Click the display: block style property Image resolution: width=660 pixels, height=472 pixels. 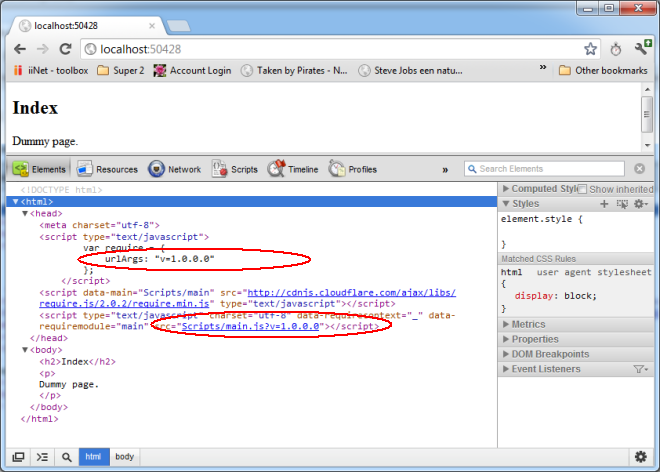coord(556,296)
